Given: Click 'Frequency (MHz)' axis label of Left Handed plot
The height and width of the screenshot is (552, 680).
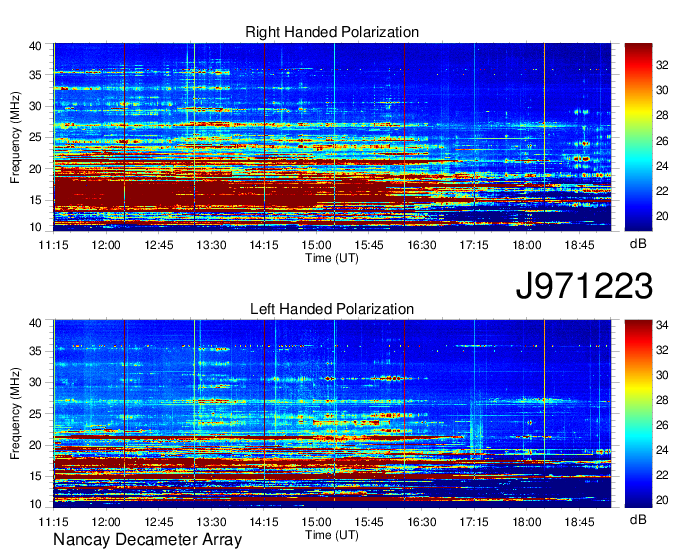Looking at the screenshot, I should coord(15,413).
